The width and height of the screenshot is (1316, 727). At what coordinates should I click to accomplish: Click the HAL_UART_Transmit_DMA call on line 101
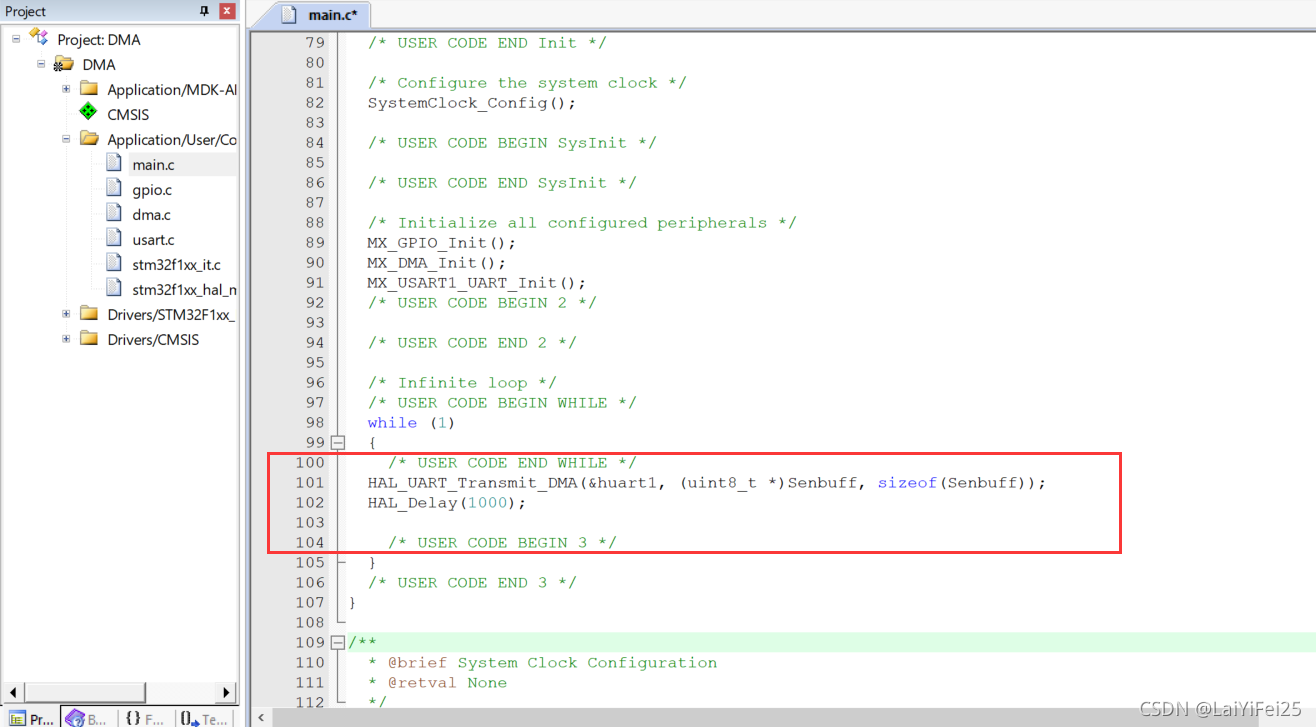coord(707,483)
